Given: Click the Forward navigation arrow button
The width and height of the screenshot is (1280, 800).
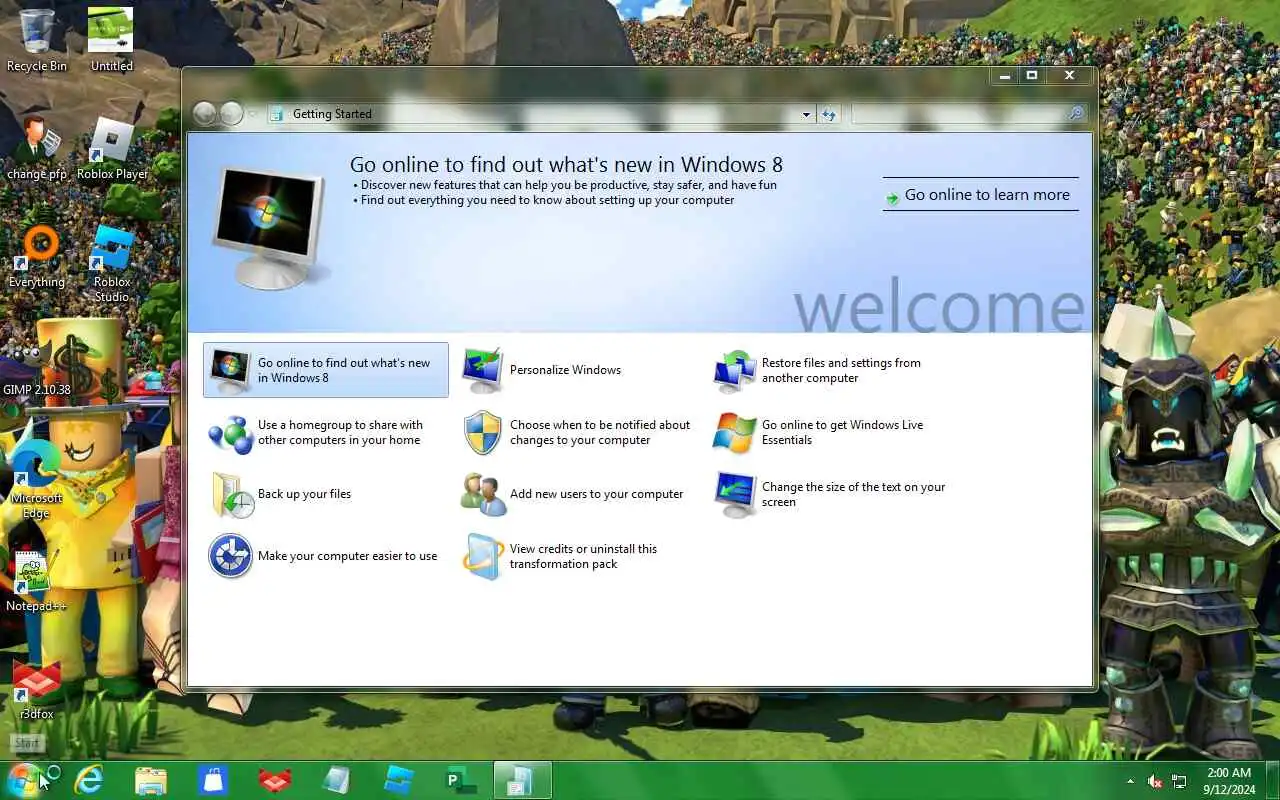Looking at the screenshot, I should (231, 114).
